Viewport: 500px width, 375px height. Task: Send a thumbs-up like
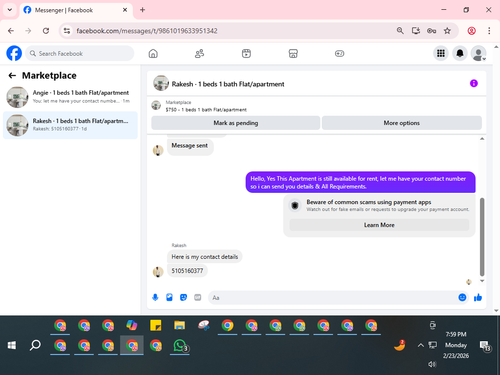[x=478, y=297]
